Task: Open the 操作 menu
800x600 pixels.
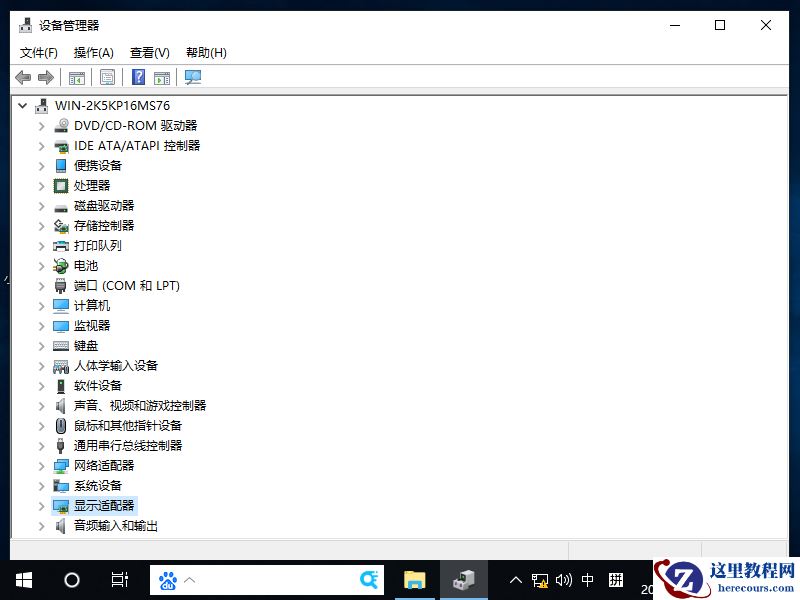Action: (x=93, y=52)
